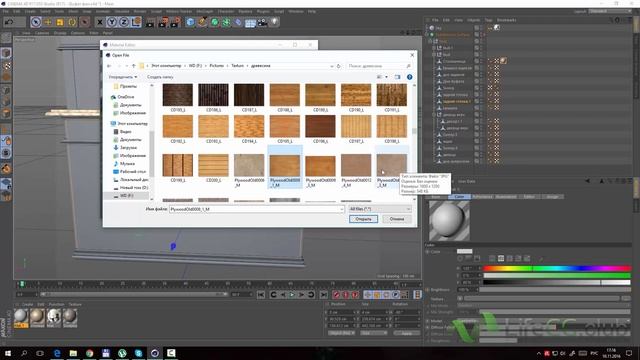The height and width of the screenshot is (360, 640).
Task: Click the green saturation slider
Action: coord(557,276)
